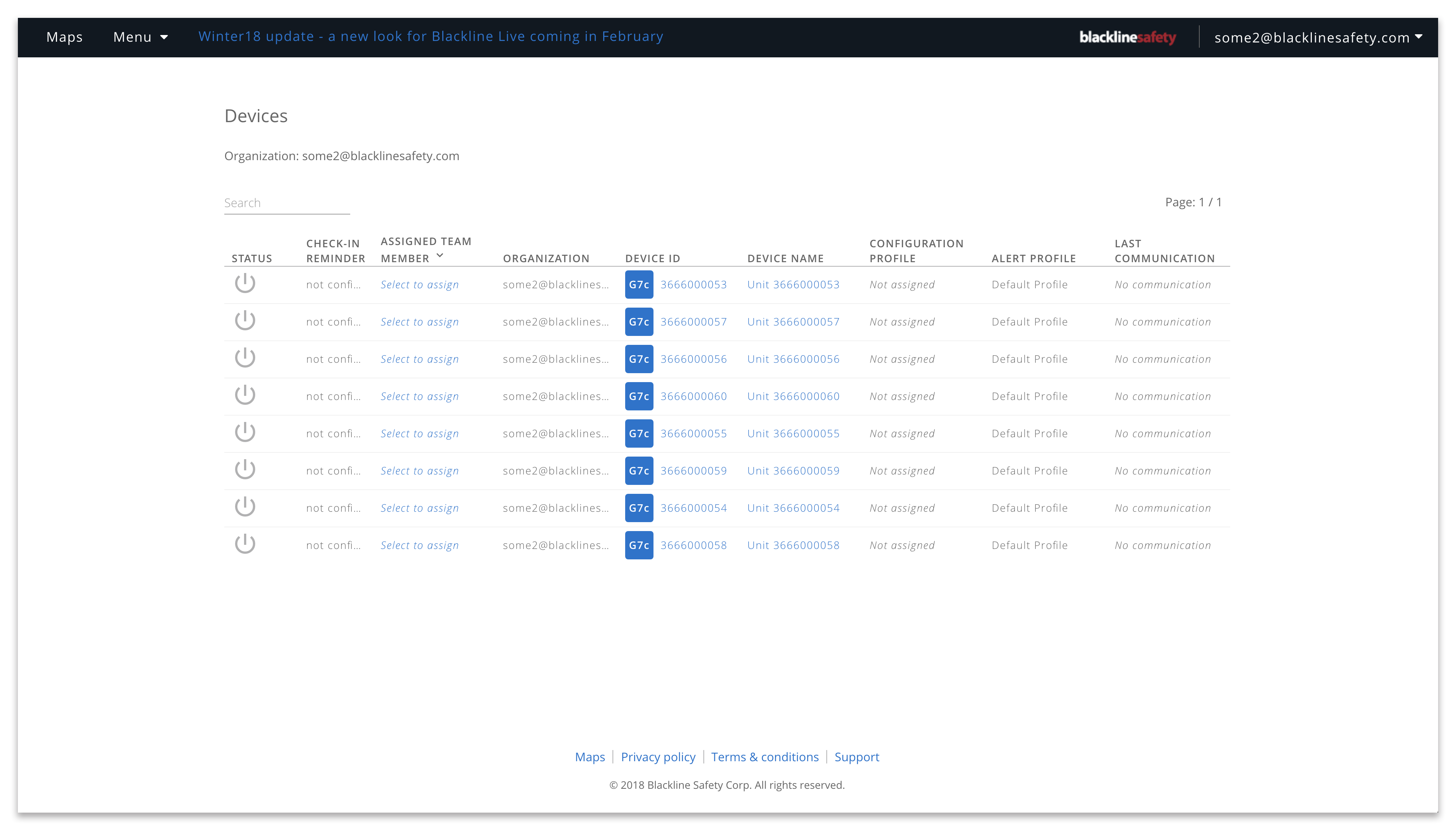Screen dimensions: 1456x829
Task: Click the Blackline Safety logo
Action: [x=1127, y=38]
